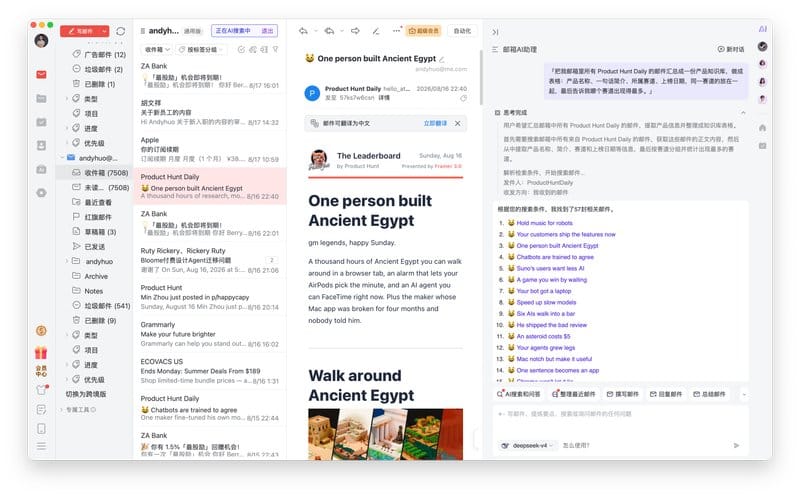
Task: Open the AI robot icon in sidebar
Action: [41, 169]
